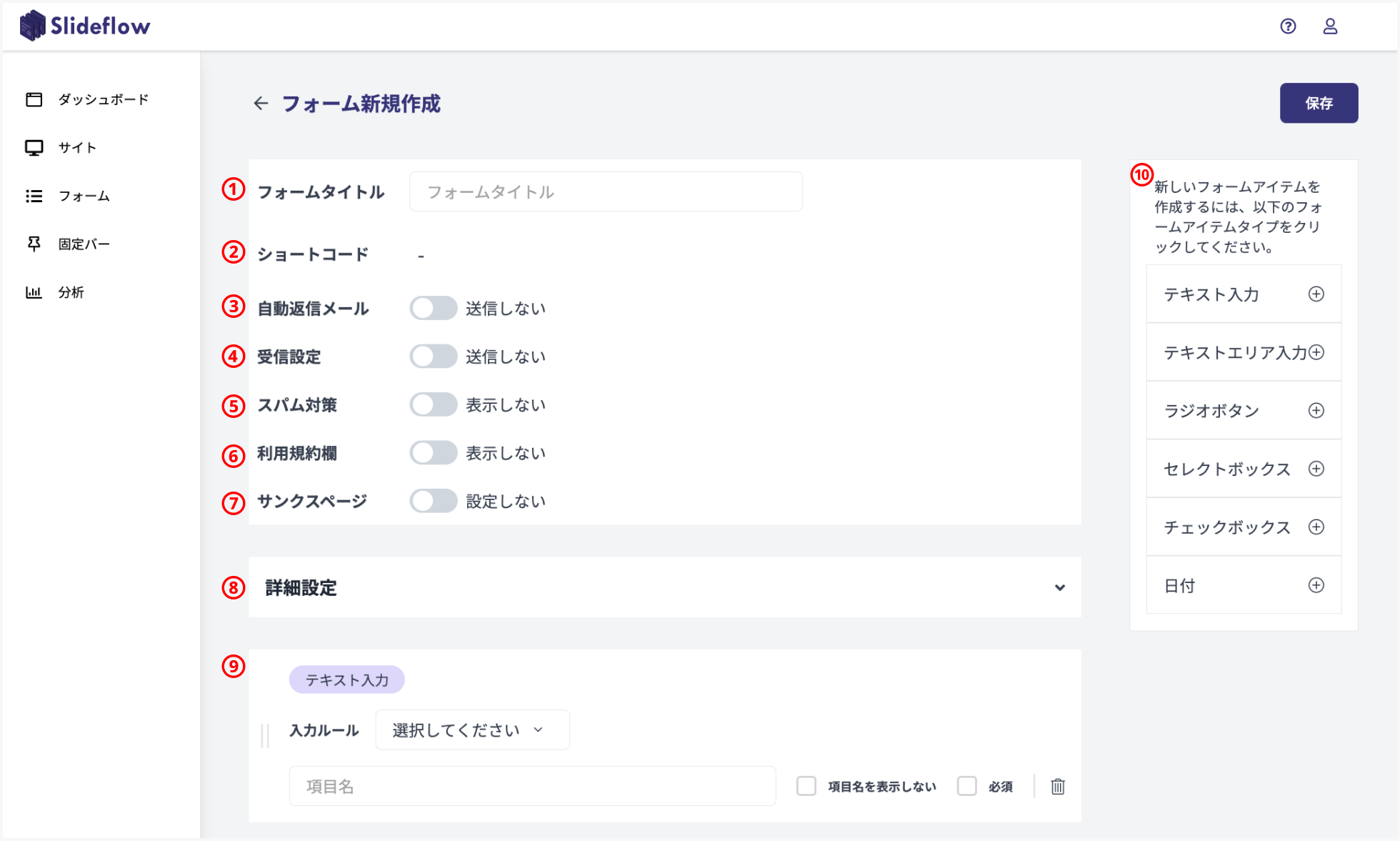Add ラジオボタン item with plus icon

(x=1316, y=411)
